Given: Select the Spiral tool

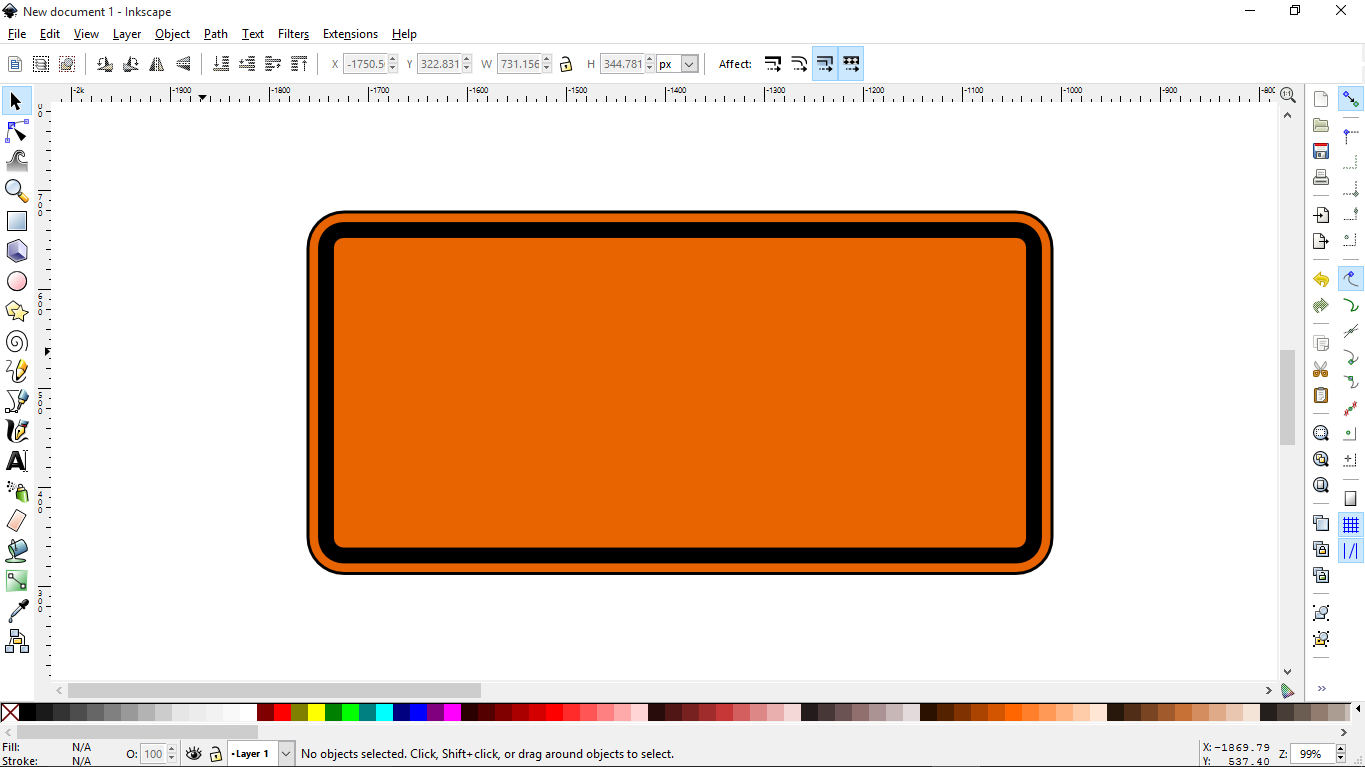Looking at the screenshot, I should click(16, 341).
